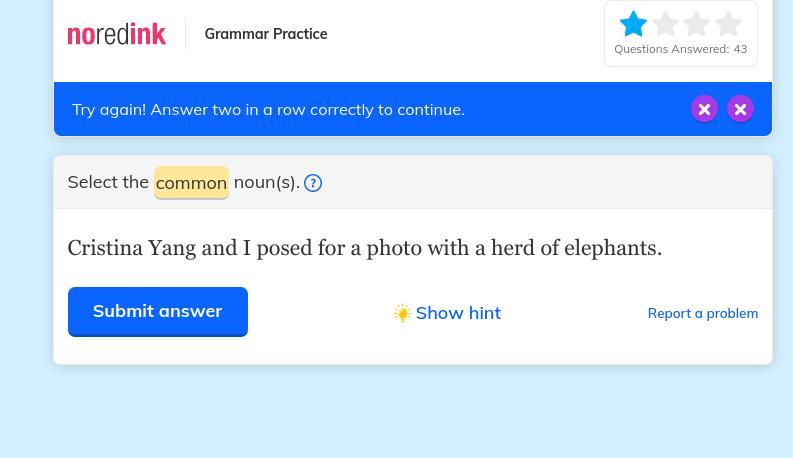Open the question mark help icon
Screen dimensions: 793x458
click(313, 183)
